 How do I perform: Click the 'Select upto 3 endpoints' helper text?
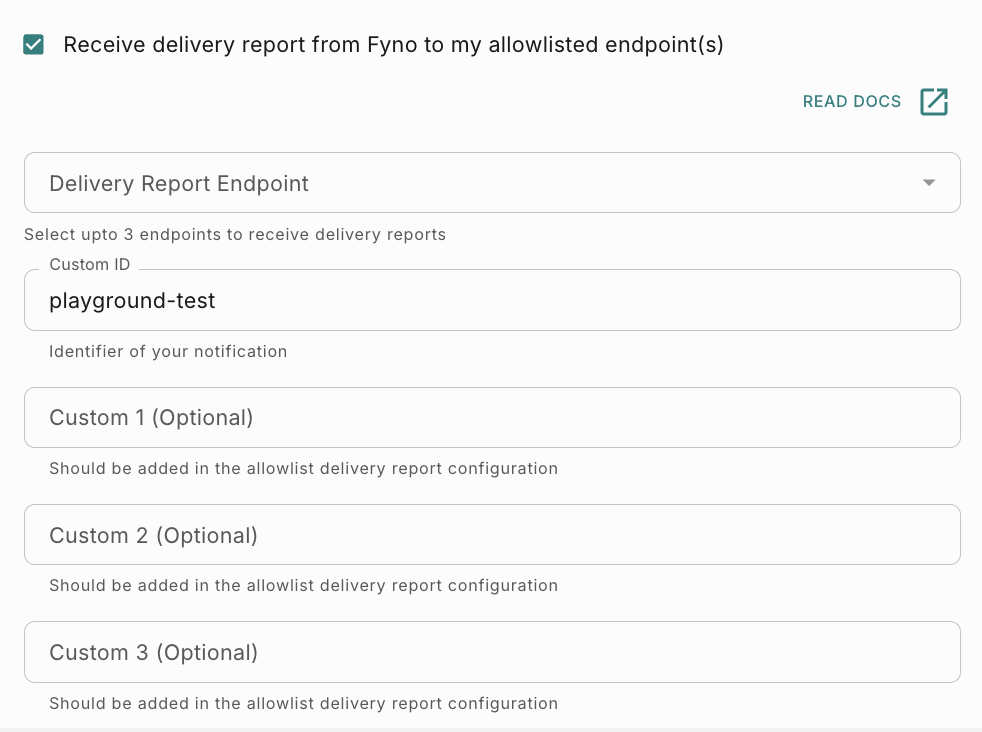coord(235,235)
